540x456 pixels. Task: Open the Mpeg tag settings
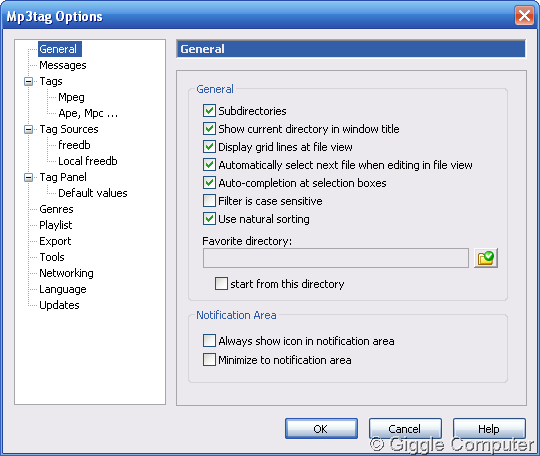click(x=71, y=97)
